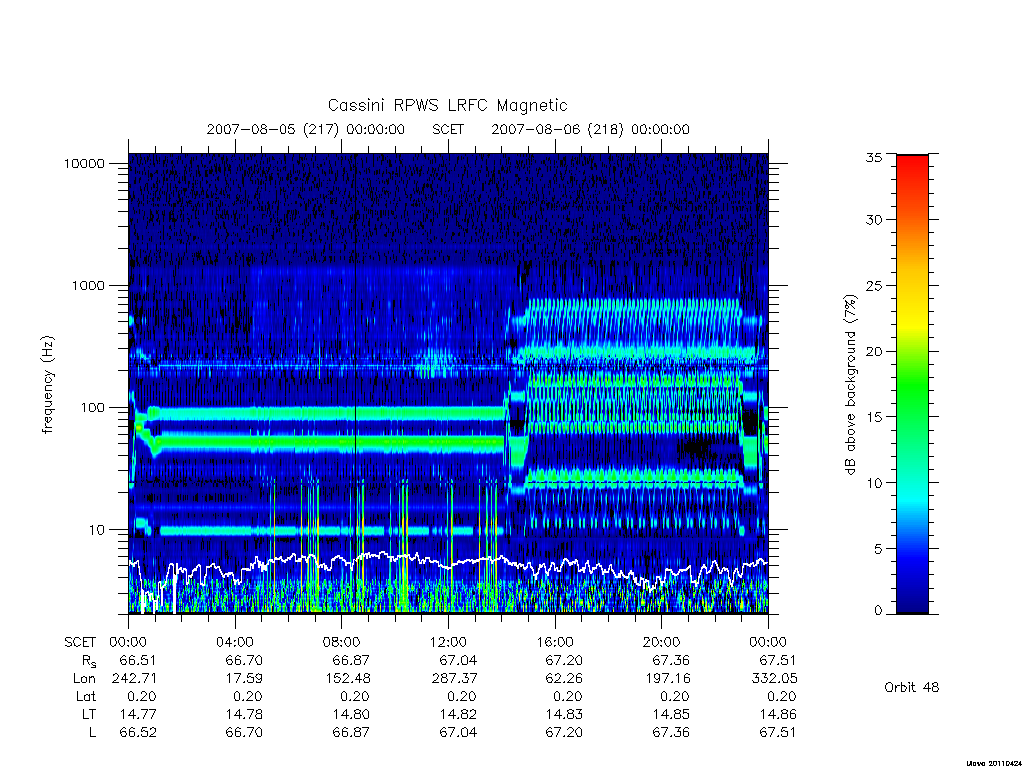Screen dimensions: 1024x768
Task: Click the red top of the colorbar
Action: point(912,163)
